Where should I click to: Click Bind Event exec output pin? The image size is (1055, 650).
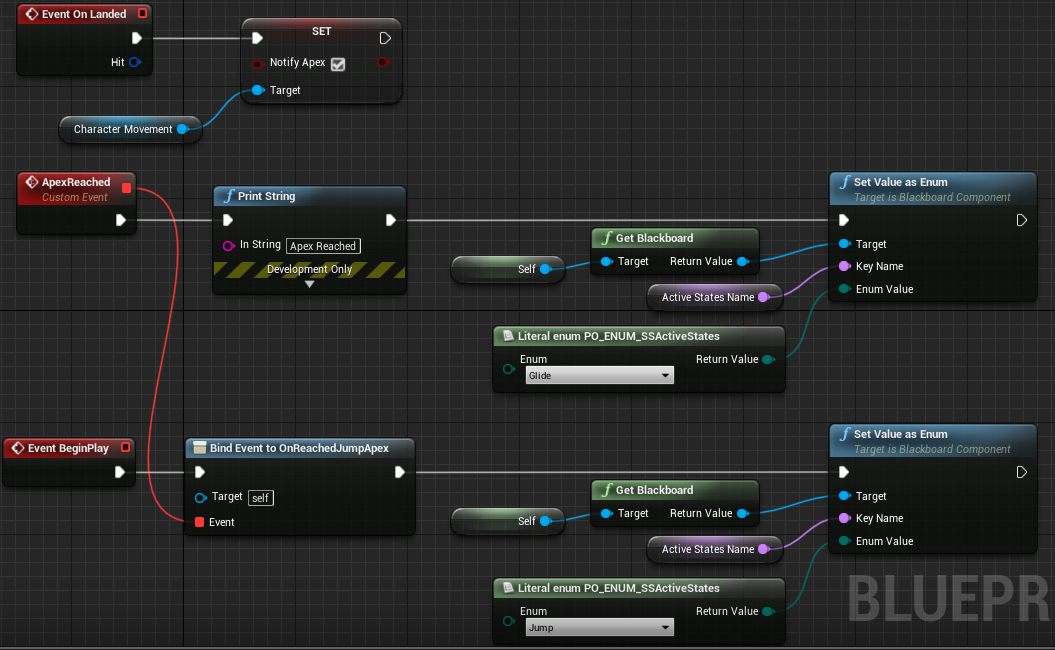pos(400,472)
